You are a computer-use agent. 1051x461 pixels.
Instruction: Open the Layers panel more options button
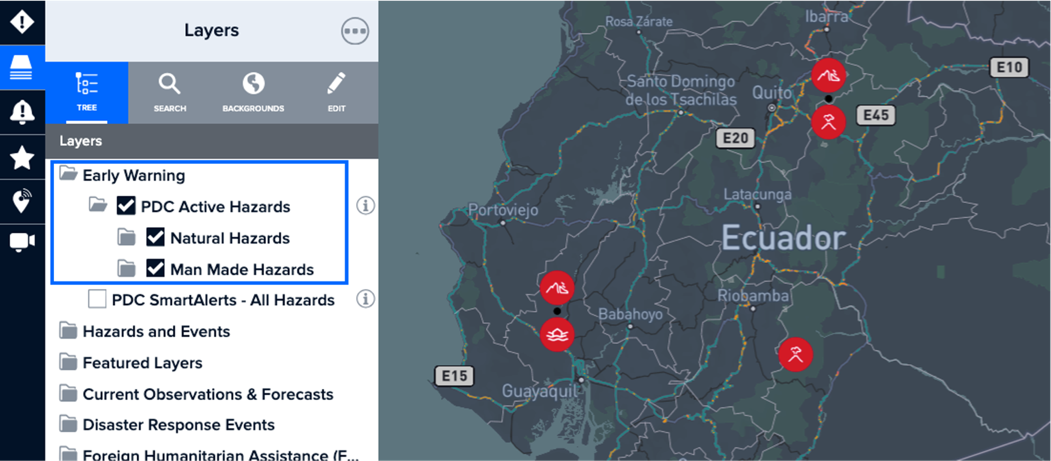coord(355,31)
